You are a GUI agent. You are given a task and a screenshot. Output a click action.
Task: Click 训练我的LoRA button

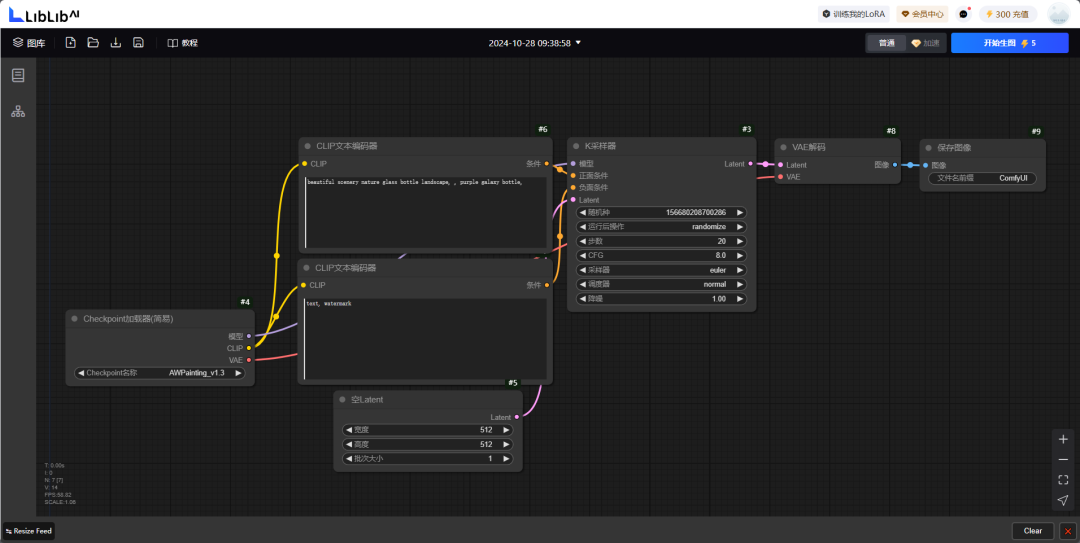coord(854,14)
